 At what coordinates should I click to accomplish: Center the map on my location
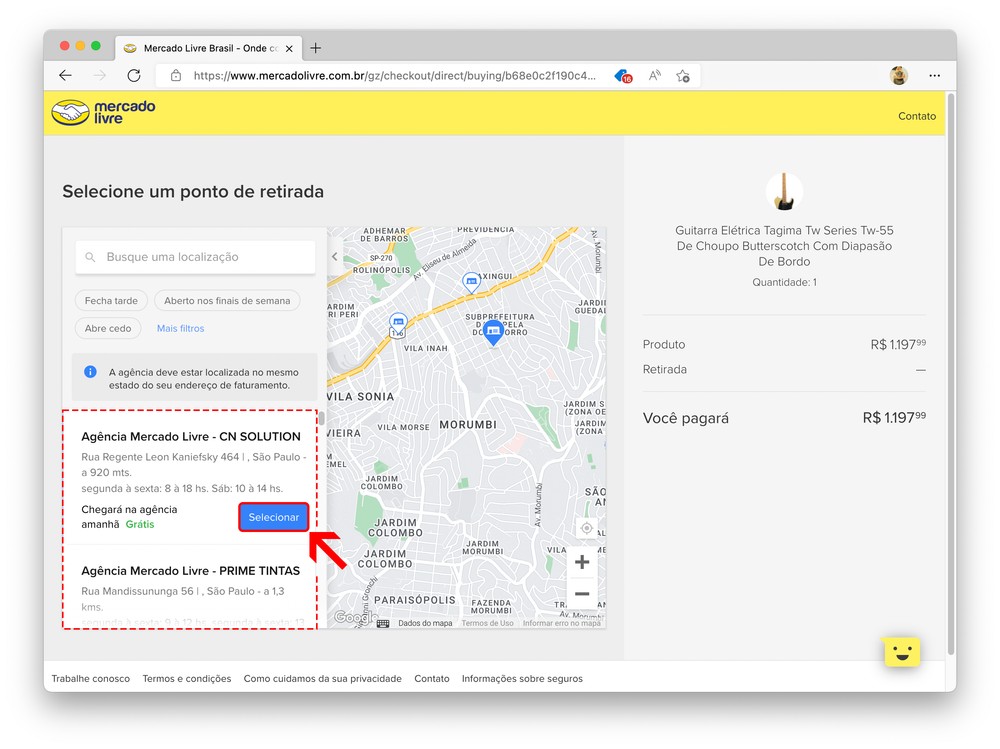(x=587, y=528)
